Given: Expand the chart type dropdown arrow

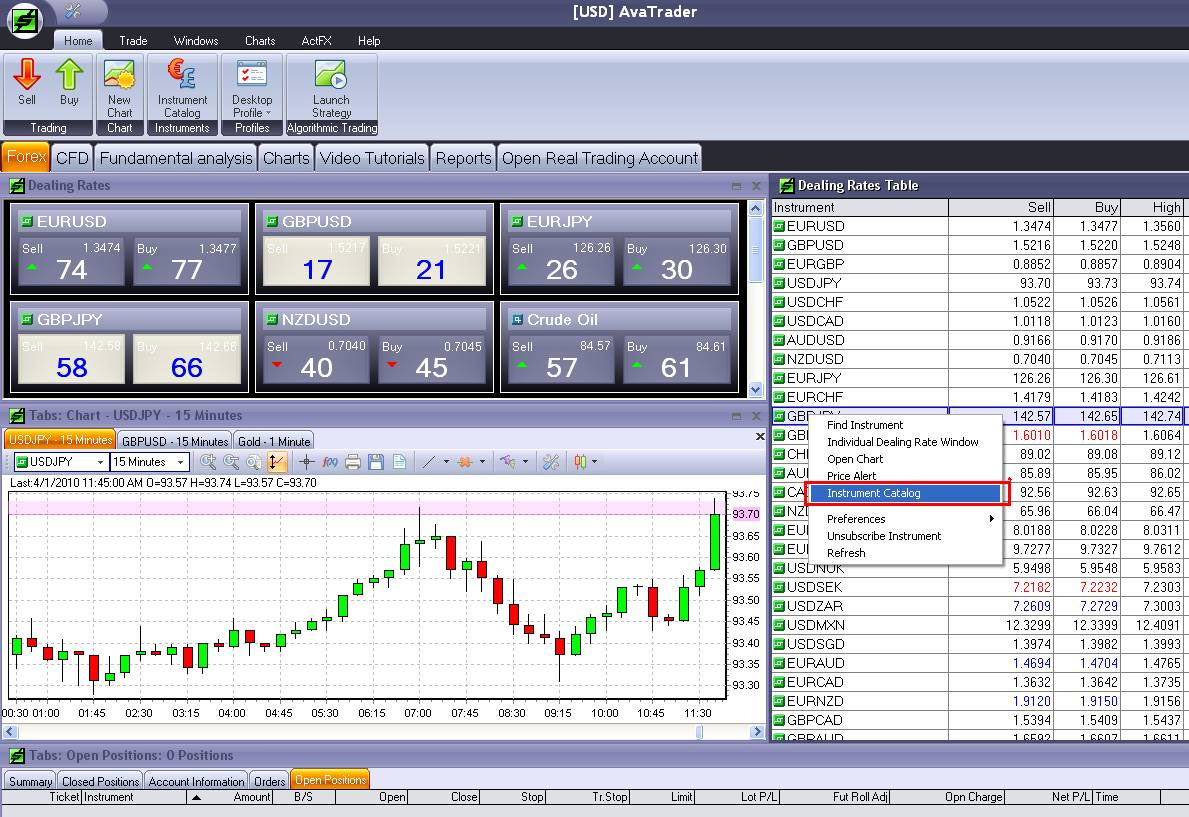Looking at the screenshot, I should pyautogui.click(x=594, y=461).
